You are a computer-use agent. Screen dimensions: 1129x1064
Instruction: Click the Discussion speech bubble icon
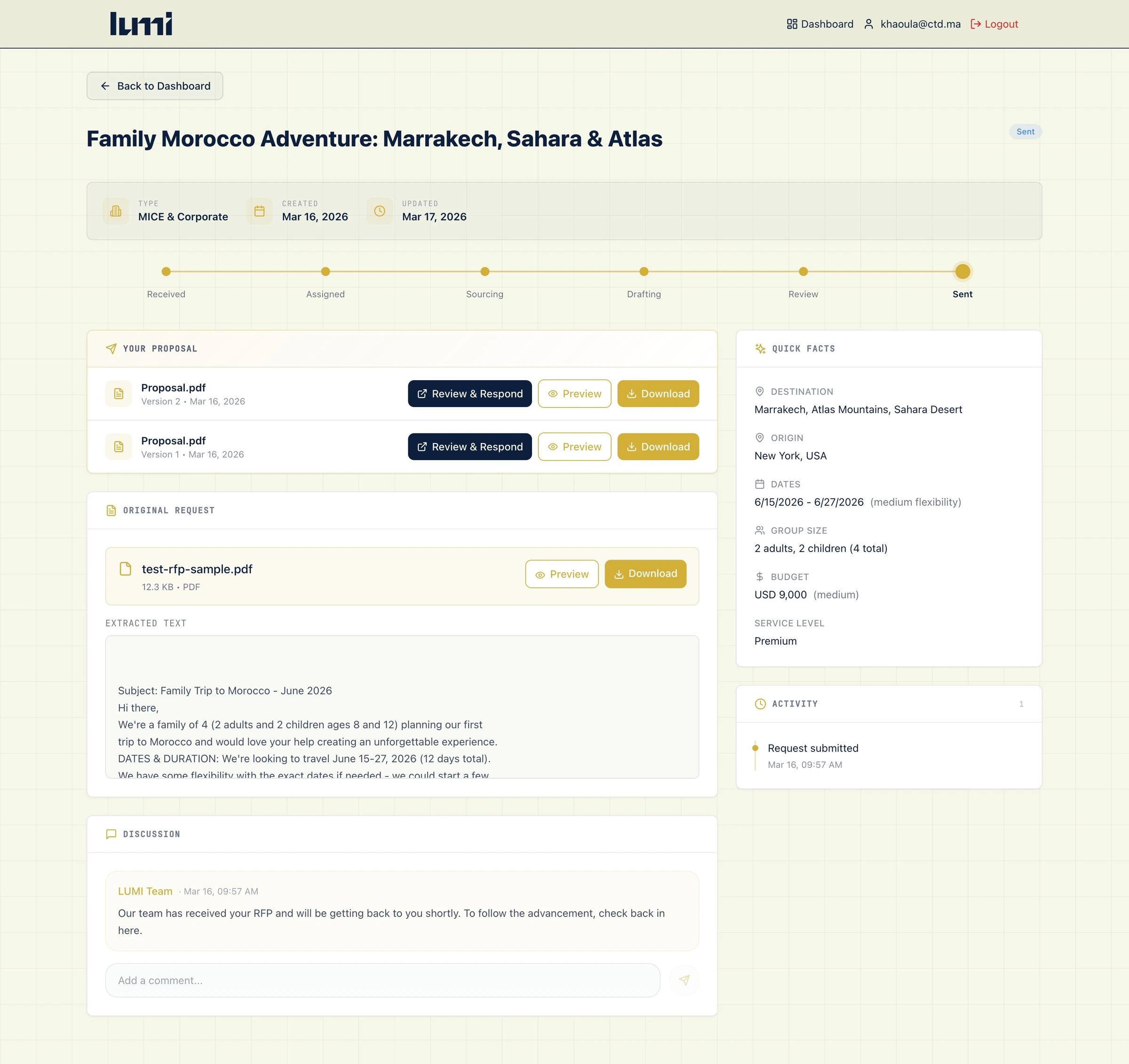coord(111,834)
